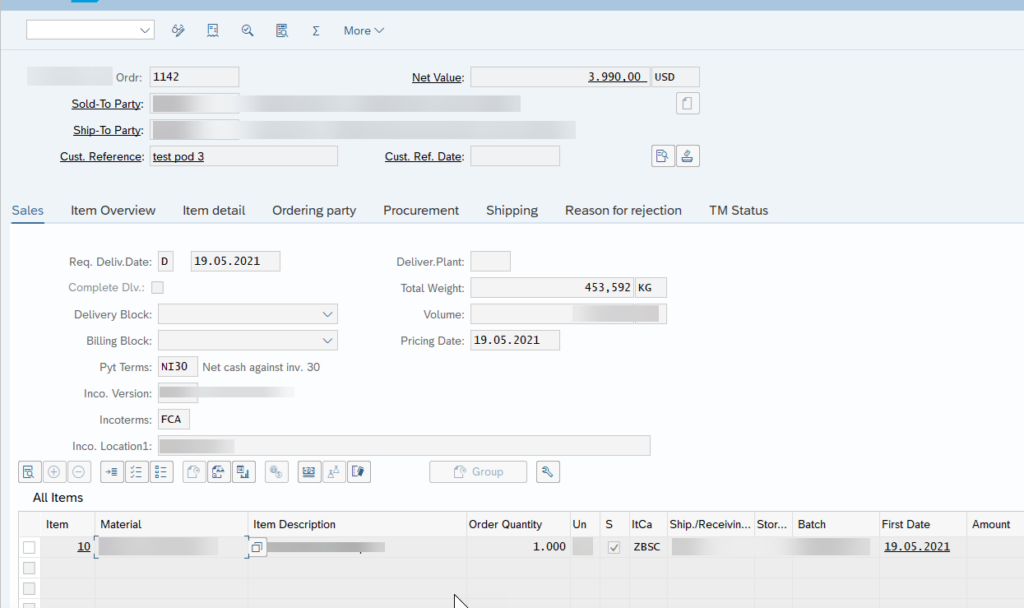
Task: Click the magnifier search icon in top toolbar
Action: (x=247, y=30)
